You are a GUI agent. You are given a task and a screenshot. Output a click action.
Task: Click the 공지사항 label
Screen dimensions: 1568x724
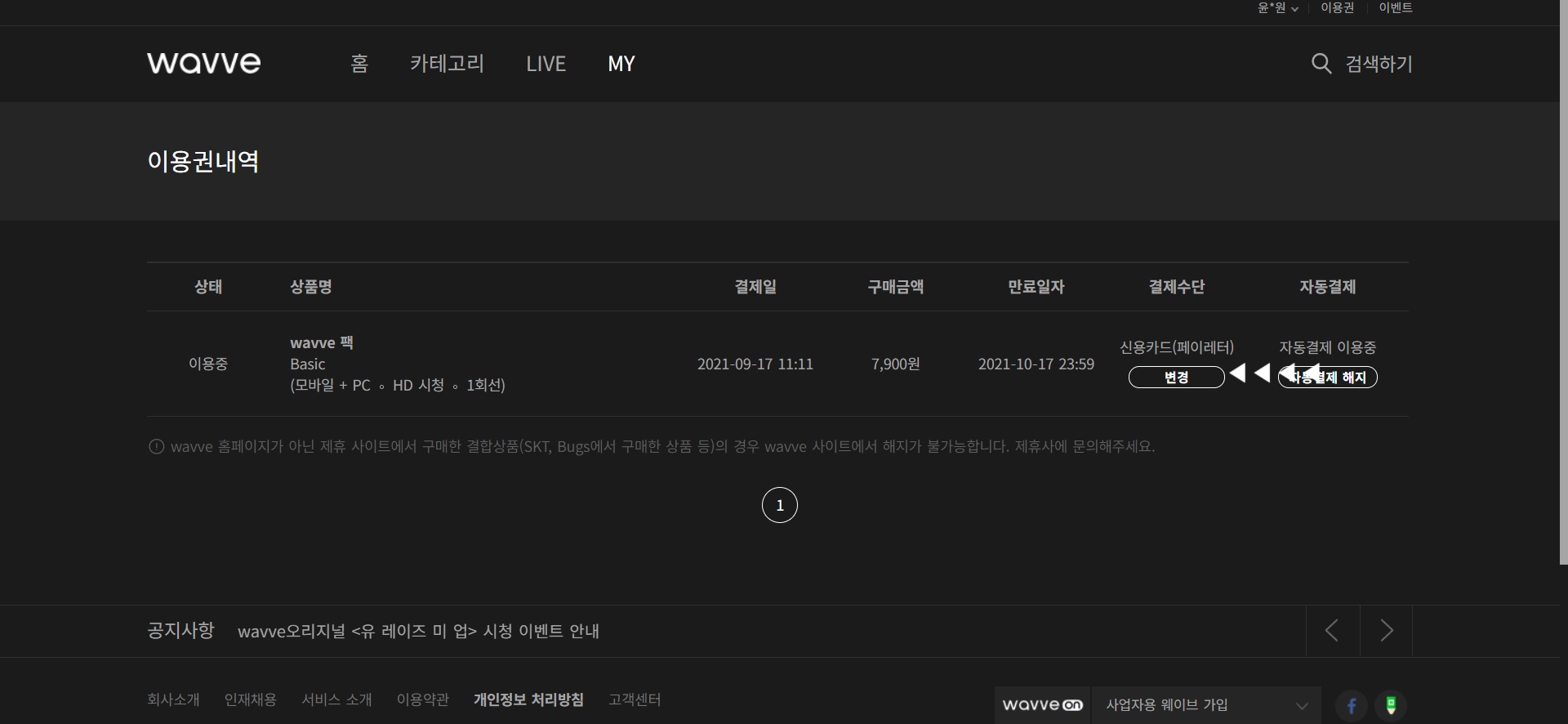(x=180, y=630)
